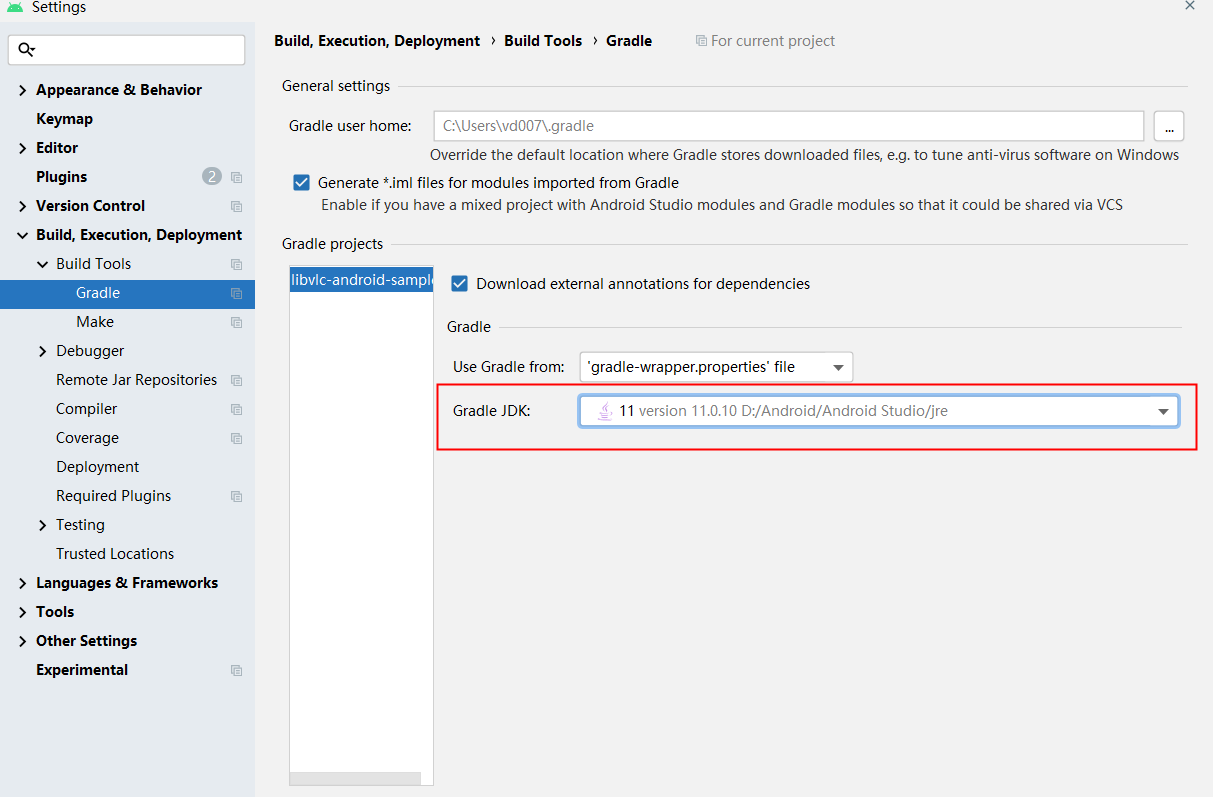The width and height of the screenshot is (1213, 797).
Task: Click the Java cup icon in JDK field
Action: (605, 410)
